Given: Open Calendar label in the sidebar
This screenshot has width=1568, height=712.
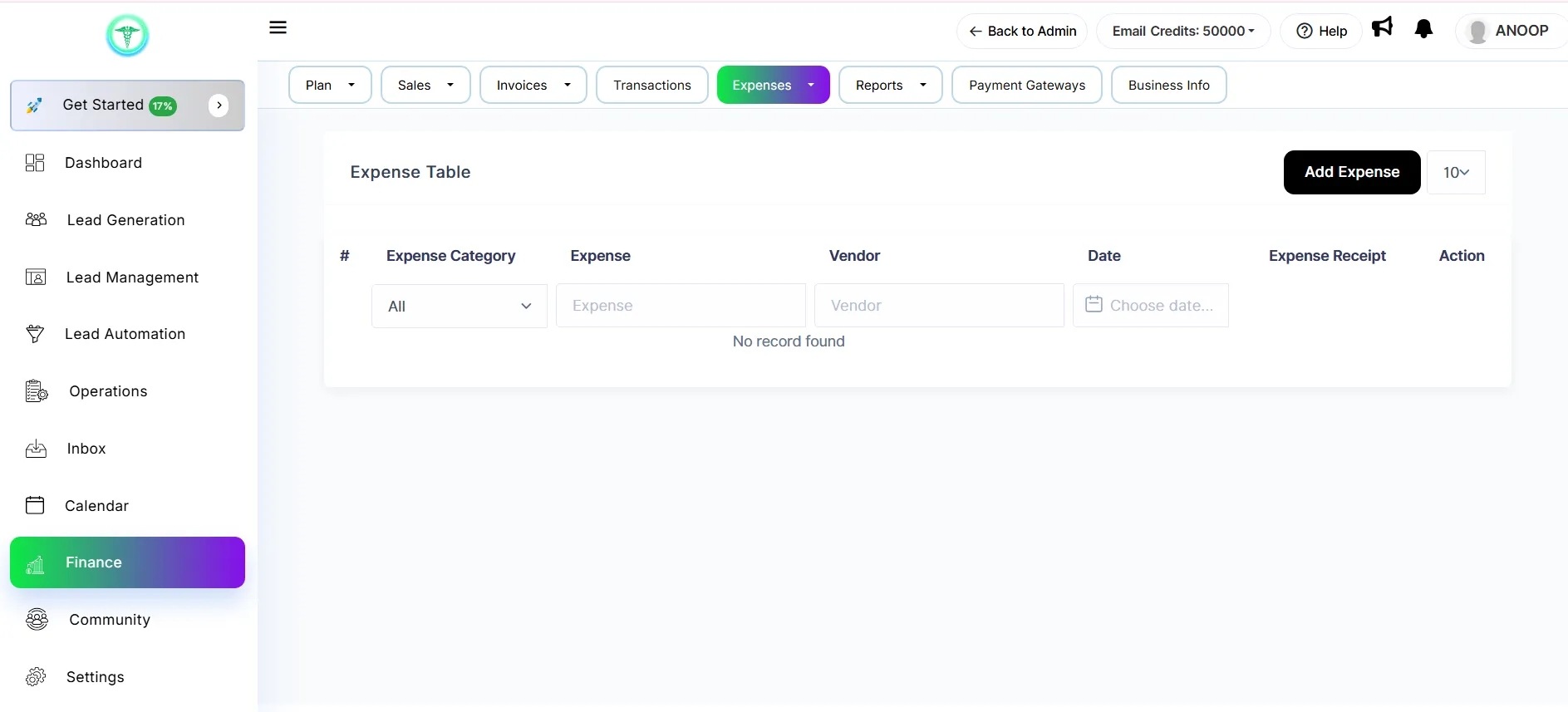Looking at the screenshot, I should (x=97, y=506).
